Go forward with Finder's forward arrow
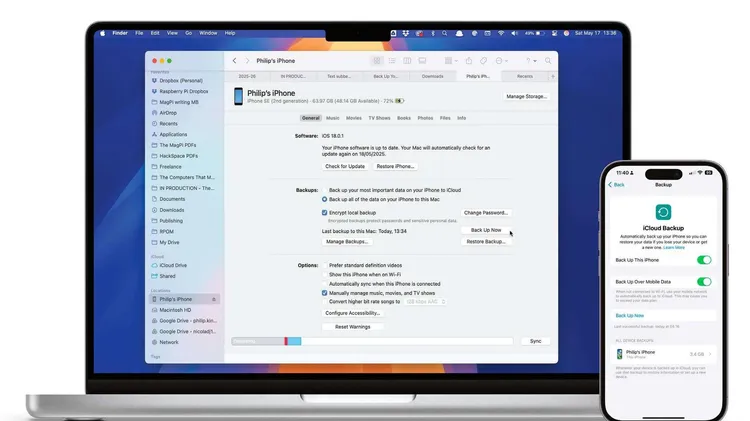Screen dimensions: 750x421 click(247, 61)
